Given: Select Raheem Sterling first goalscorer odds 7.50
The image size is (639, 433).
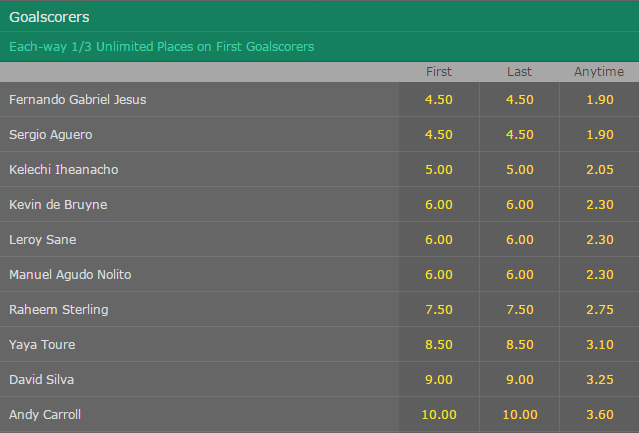Looking at the screenshot, I should point(439,310).
